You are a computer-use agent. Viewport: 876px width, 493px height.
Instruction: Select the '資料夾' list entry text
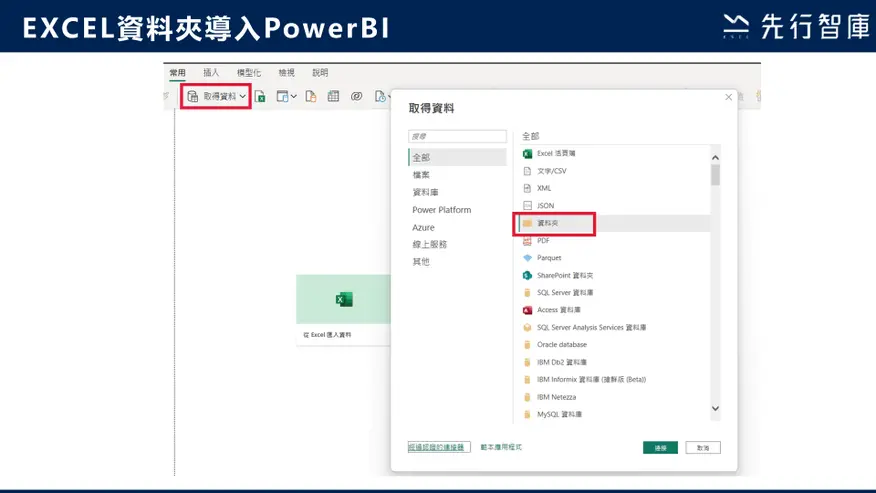548,223
